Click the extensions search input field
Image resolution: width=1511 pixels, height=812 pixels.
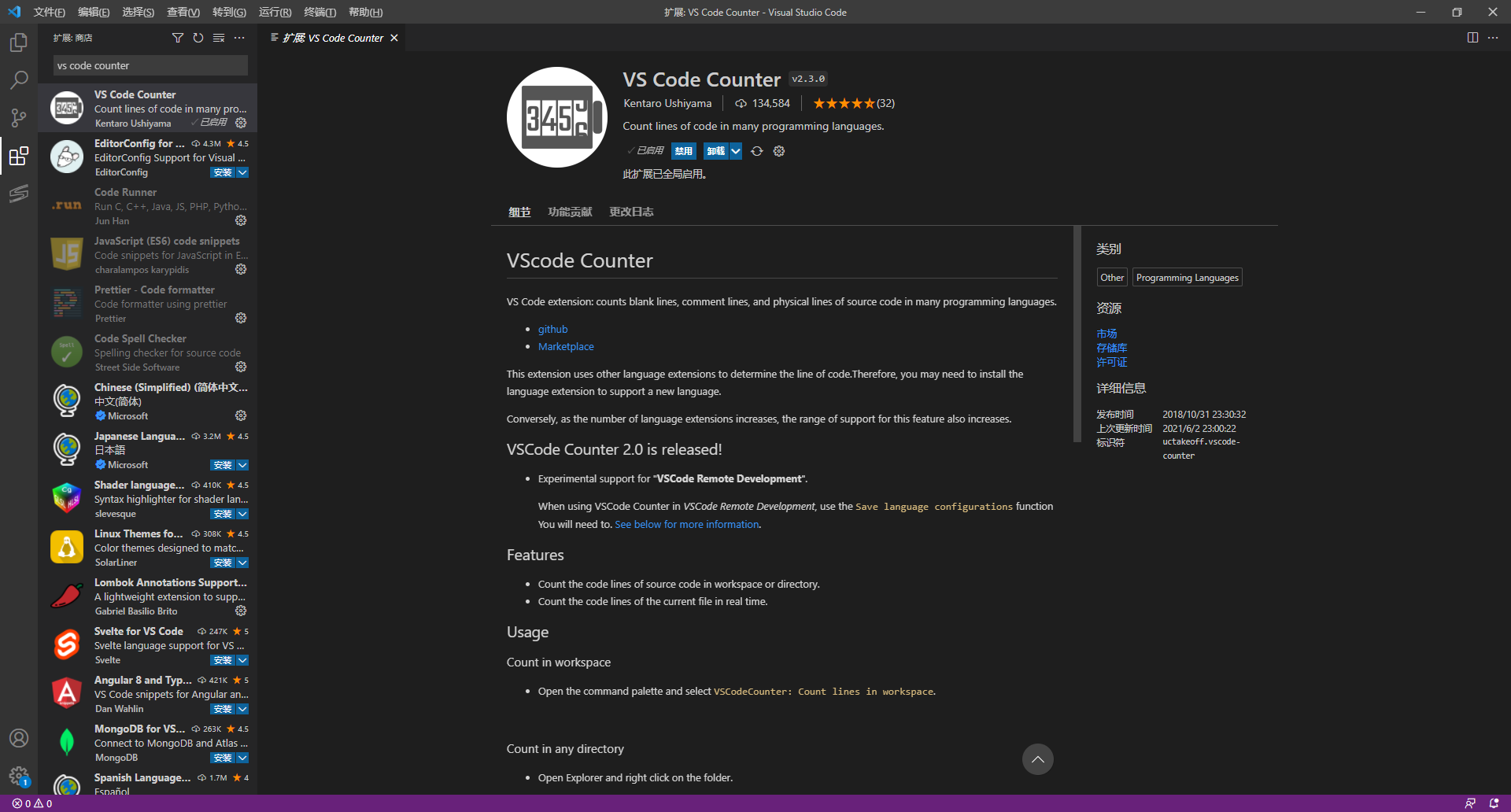(150, 65)
